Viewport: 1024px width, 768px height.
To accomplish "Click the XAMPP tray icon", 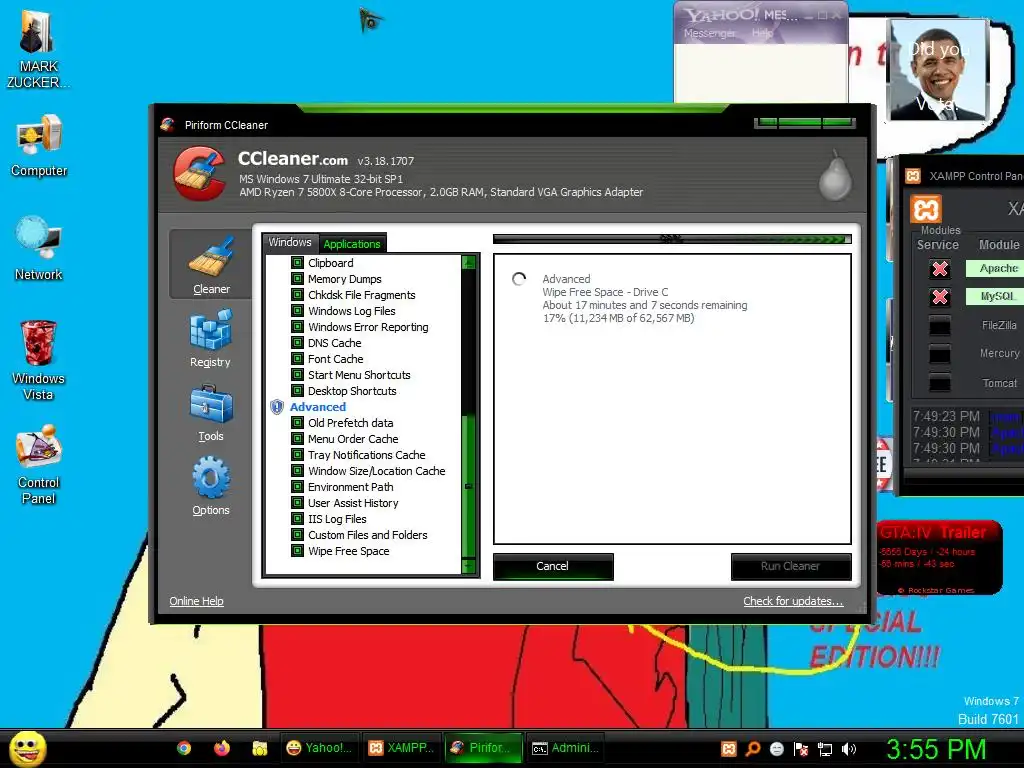I will pos(729,749).
